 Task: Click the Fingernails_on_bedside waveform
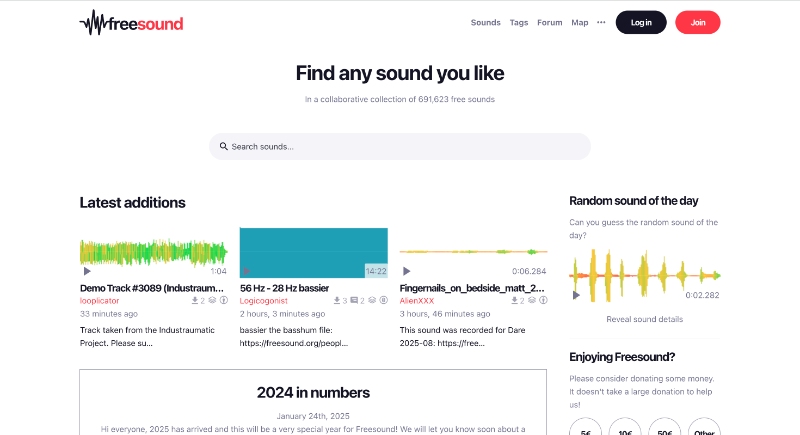(x=473, y=251)
